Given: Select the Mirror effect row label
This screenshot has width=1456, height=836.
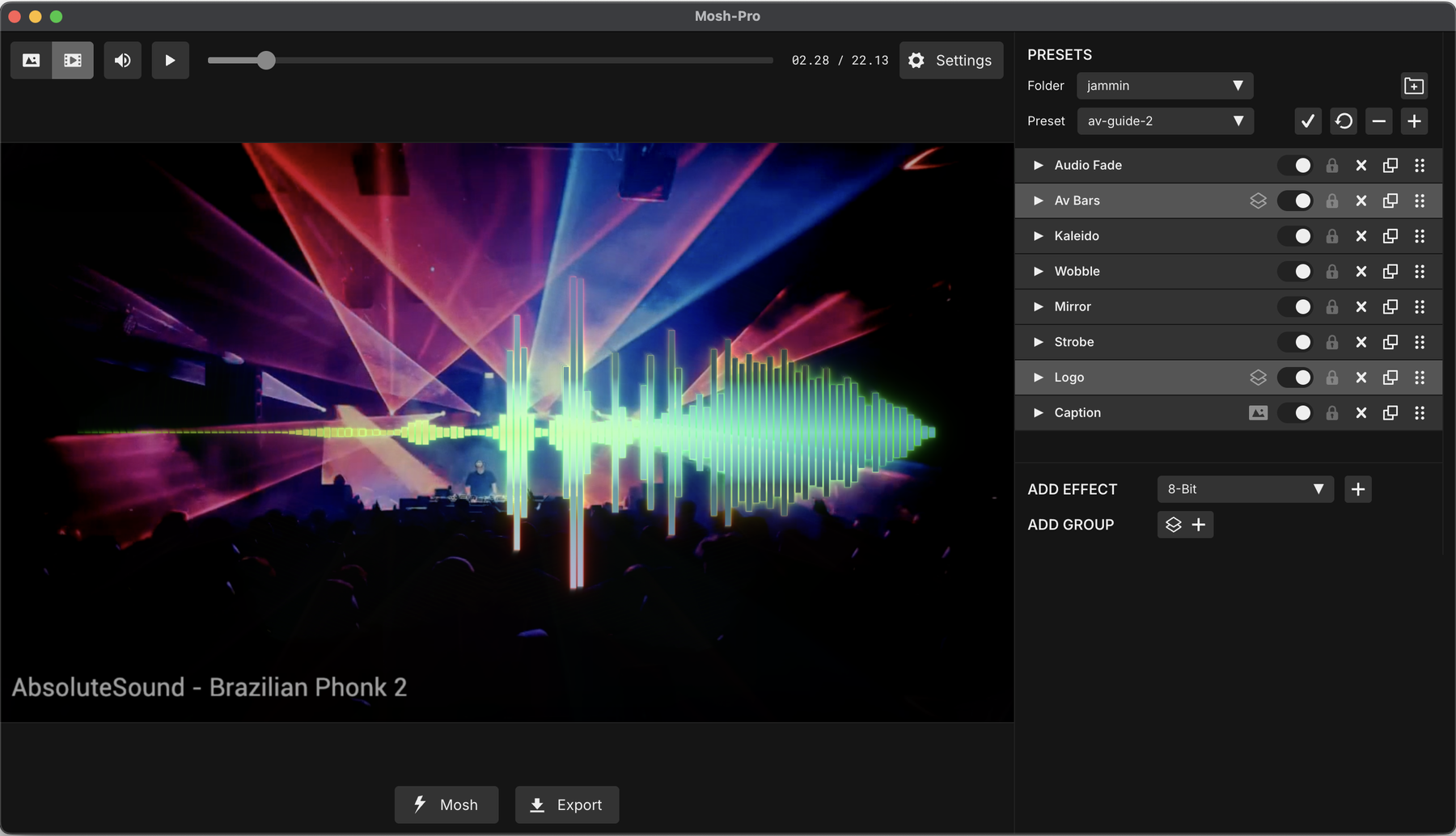Looking at the screenshot, I should tap(1073, 306).
